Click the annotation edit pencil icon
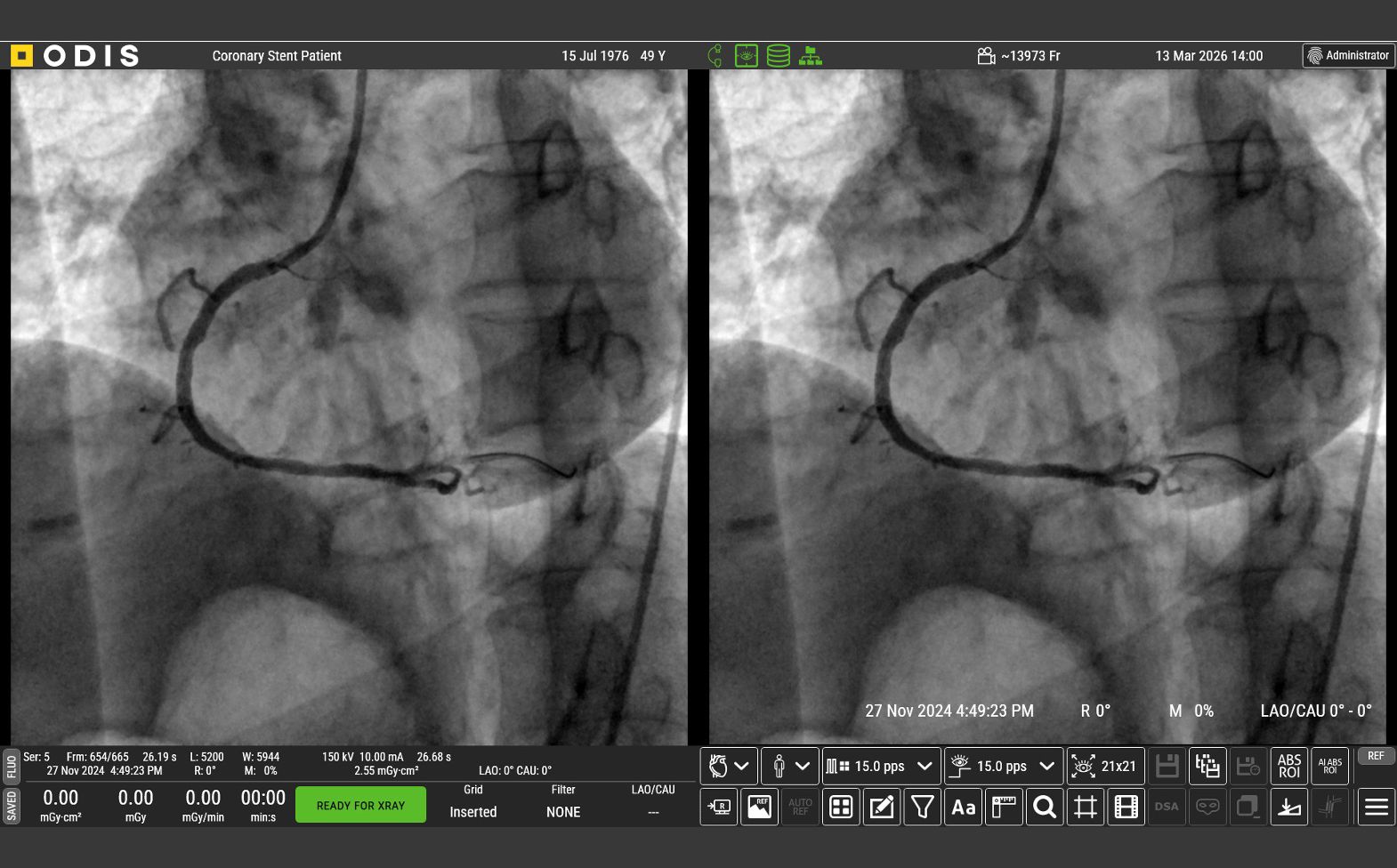The height and width of the screenshot is (868, 1397). (x=882, y=807)
